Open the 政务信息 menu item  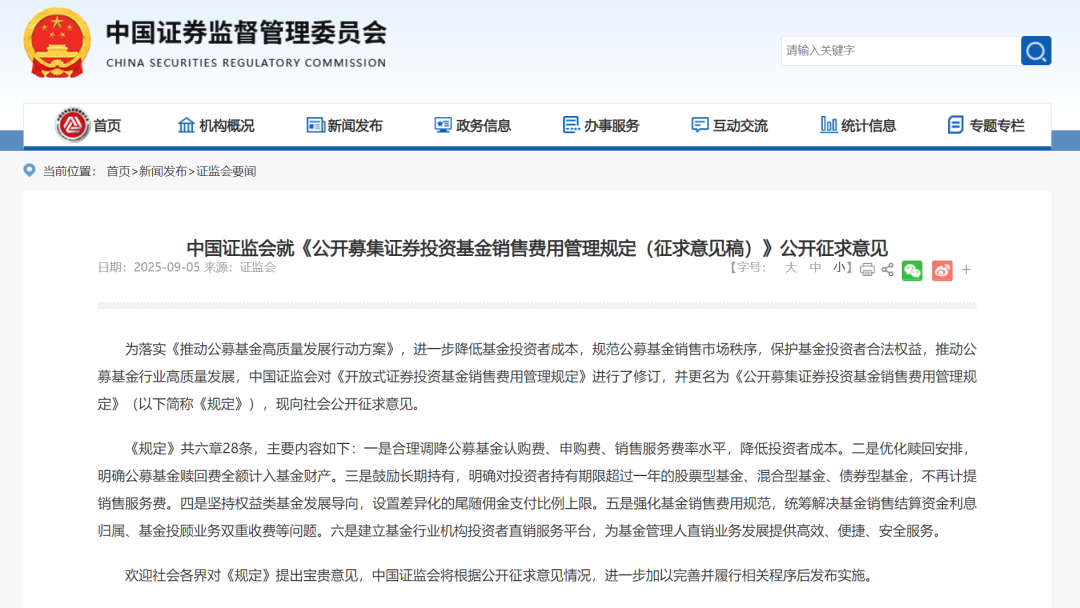(484, 125)
